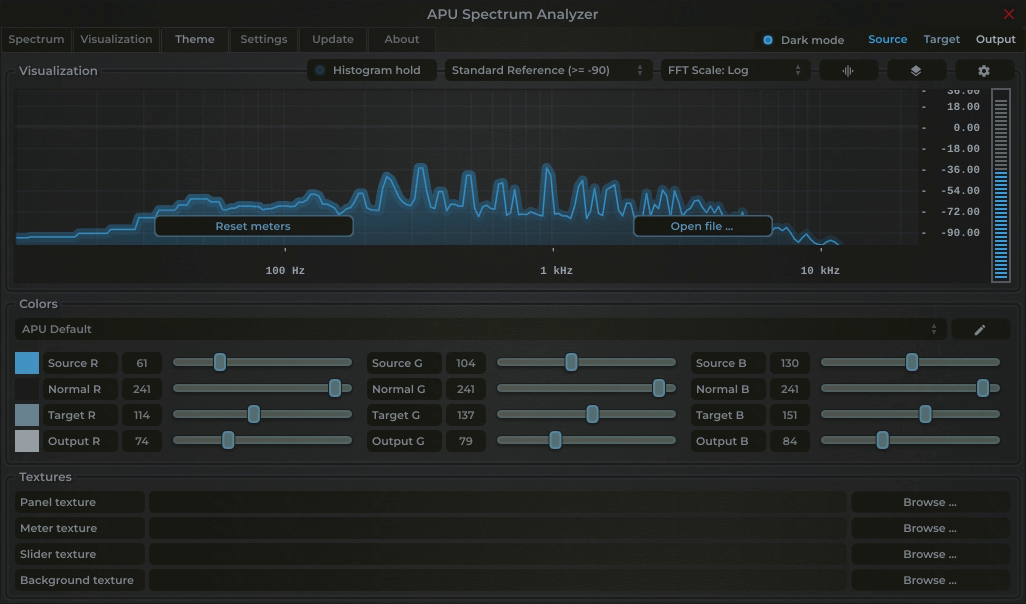Go to the Update tab
The height and width of the screenshot is (604, 1026).
click(333, 39)
